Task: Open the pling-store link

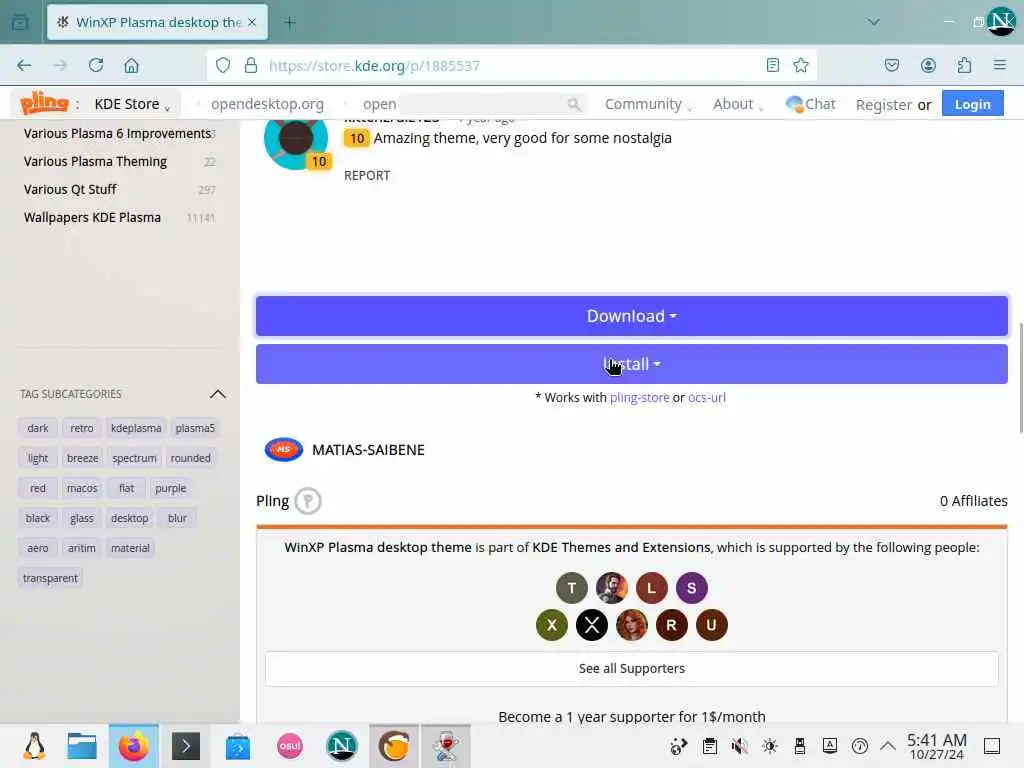Action: [x=639, y=397]
